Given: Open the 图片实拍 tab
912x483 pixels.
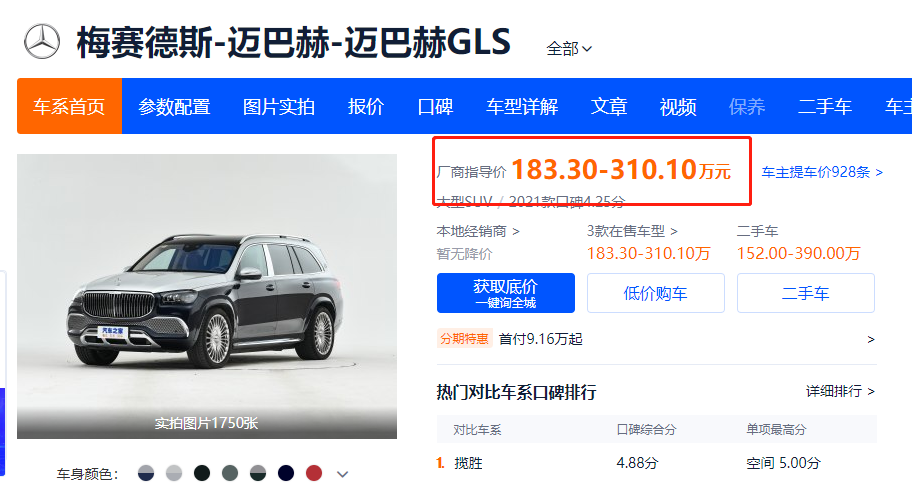Looking at the screenshot, I should (x=279, y=106).
